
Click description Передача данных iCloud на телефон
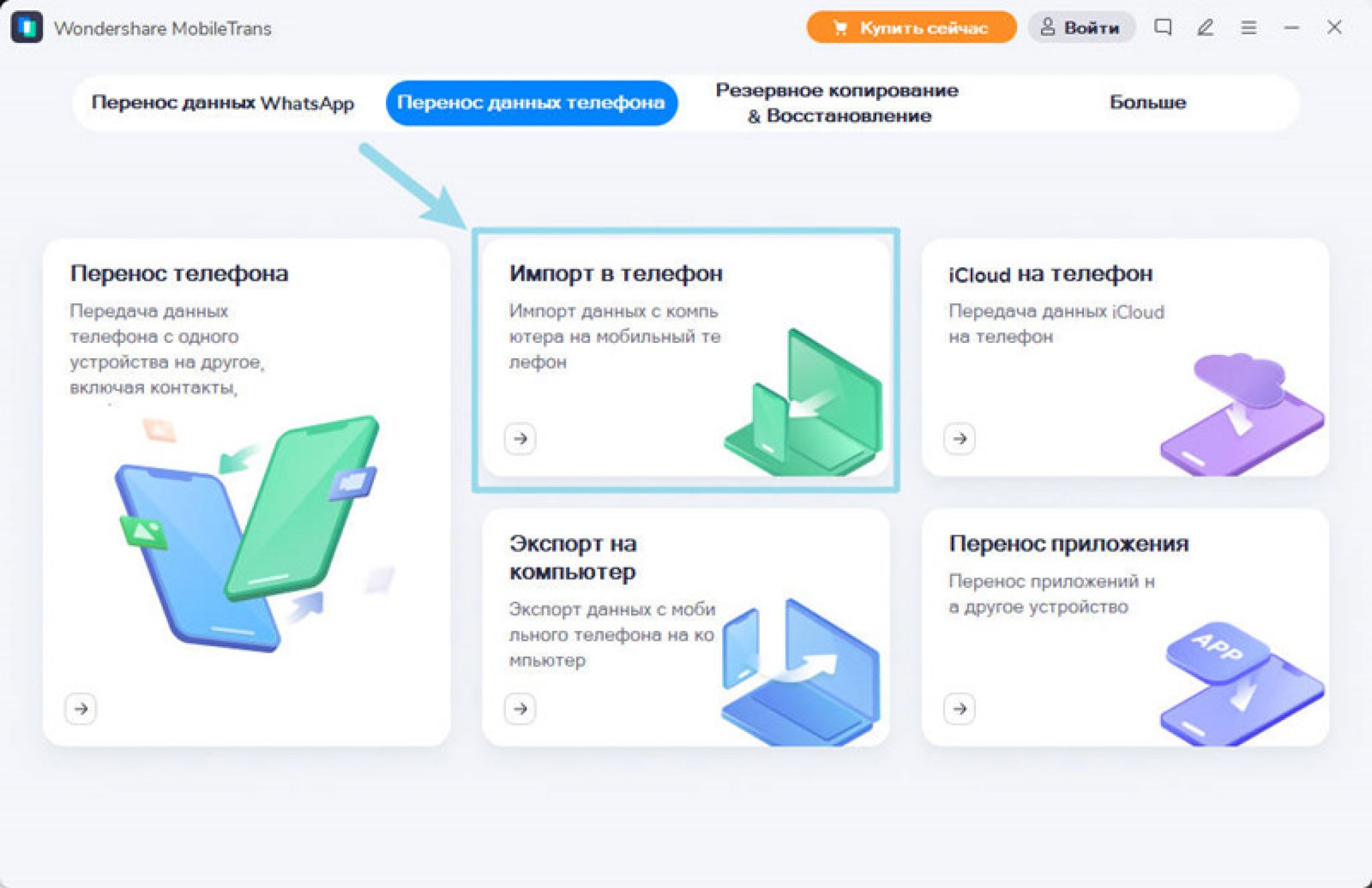click(1056, 323)
